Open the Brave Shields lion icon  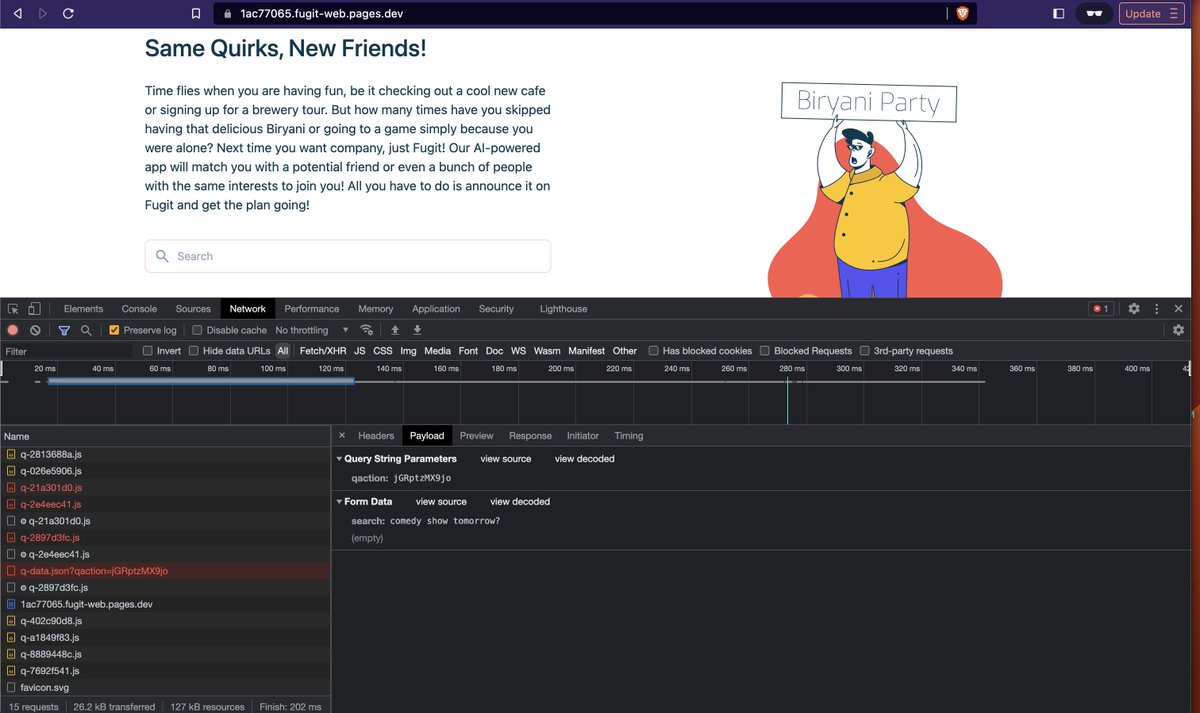point(962,14)
